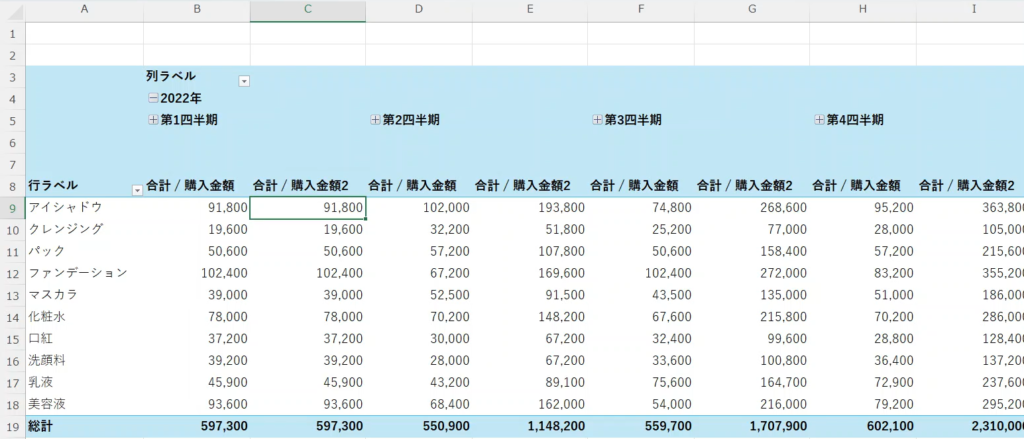Image resolution: width=1024 pixels, height=439 pixels.
Task: Expand the 第4四半期 quarter group
Action: click(819, 120)
